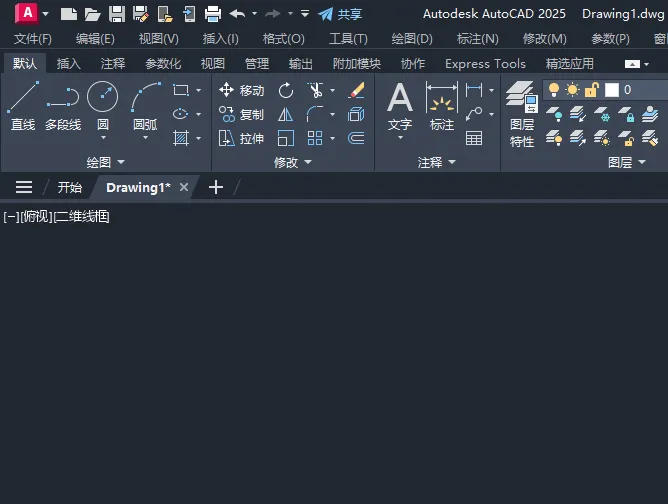
Task: Click the Offset tool icon
Action: click(x=356, y=138)
